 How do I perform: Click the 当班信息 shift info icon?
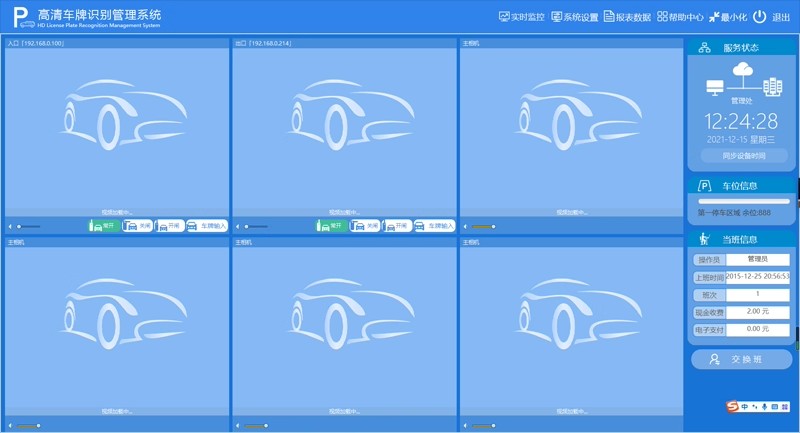pyautogui.click(x=704, y=239)
